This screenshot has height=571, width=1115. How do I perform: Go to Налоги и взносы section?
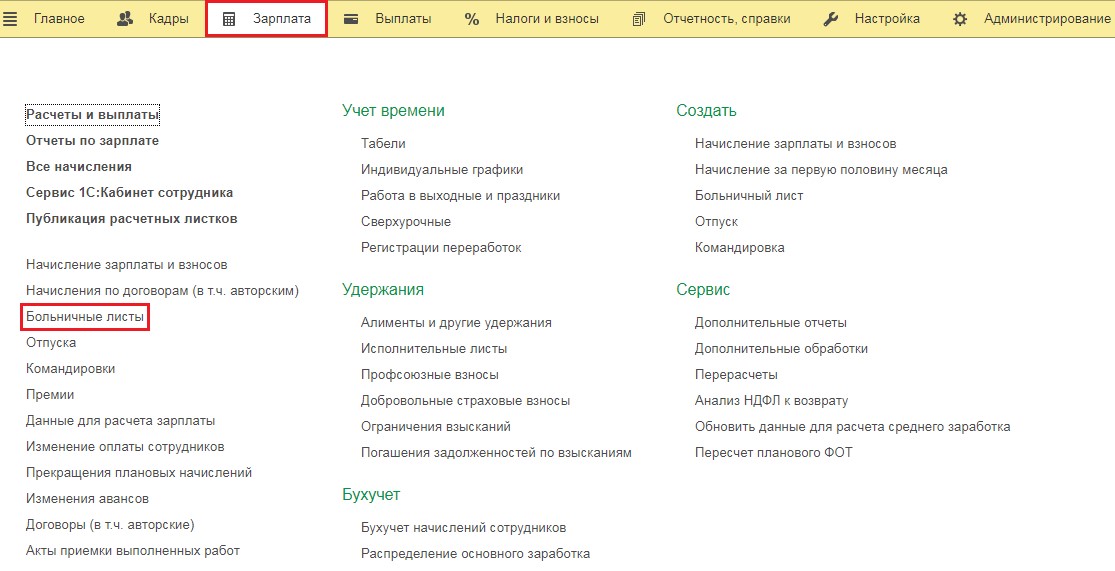click(x=547, y=19)
